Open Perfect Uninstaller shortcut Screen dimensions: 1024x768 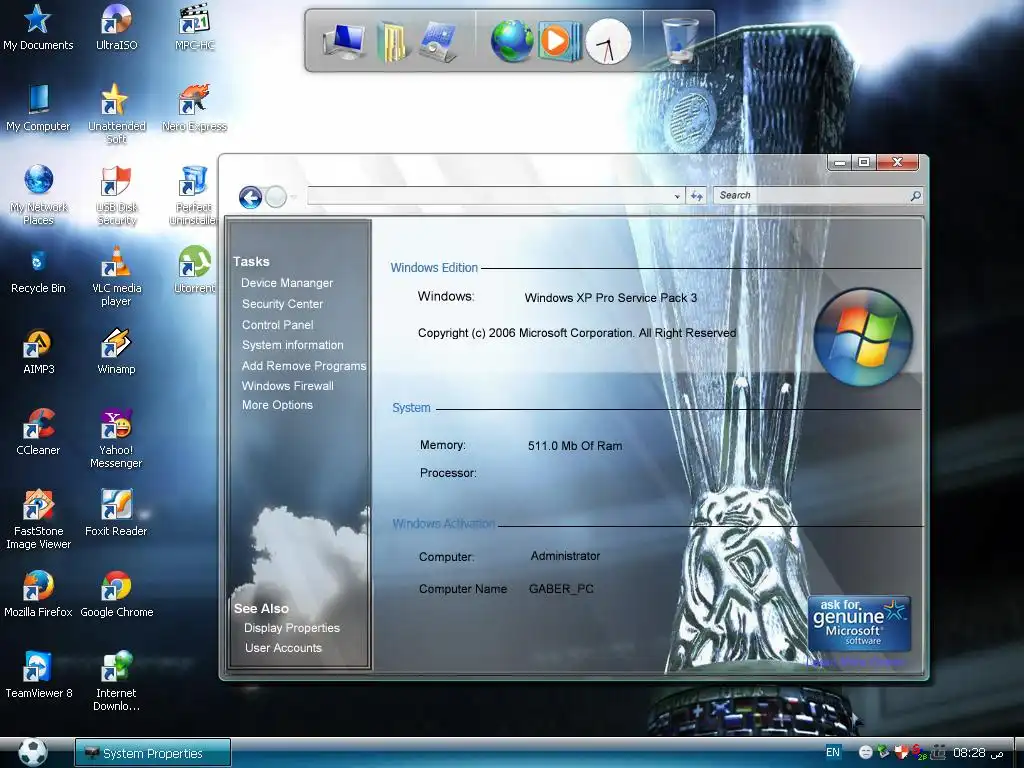coord(194,195)
